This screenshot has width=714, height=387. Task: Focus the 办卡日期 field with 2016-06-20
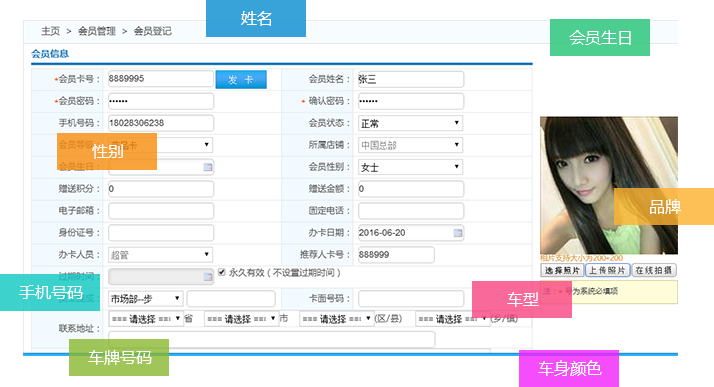pyautogui.click(x=411, y=233)
